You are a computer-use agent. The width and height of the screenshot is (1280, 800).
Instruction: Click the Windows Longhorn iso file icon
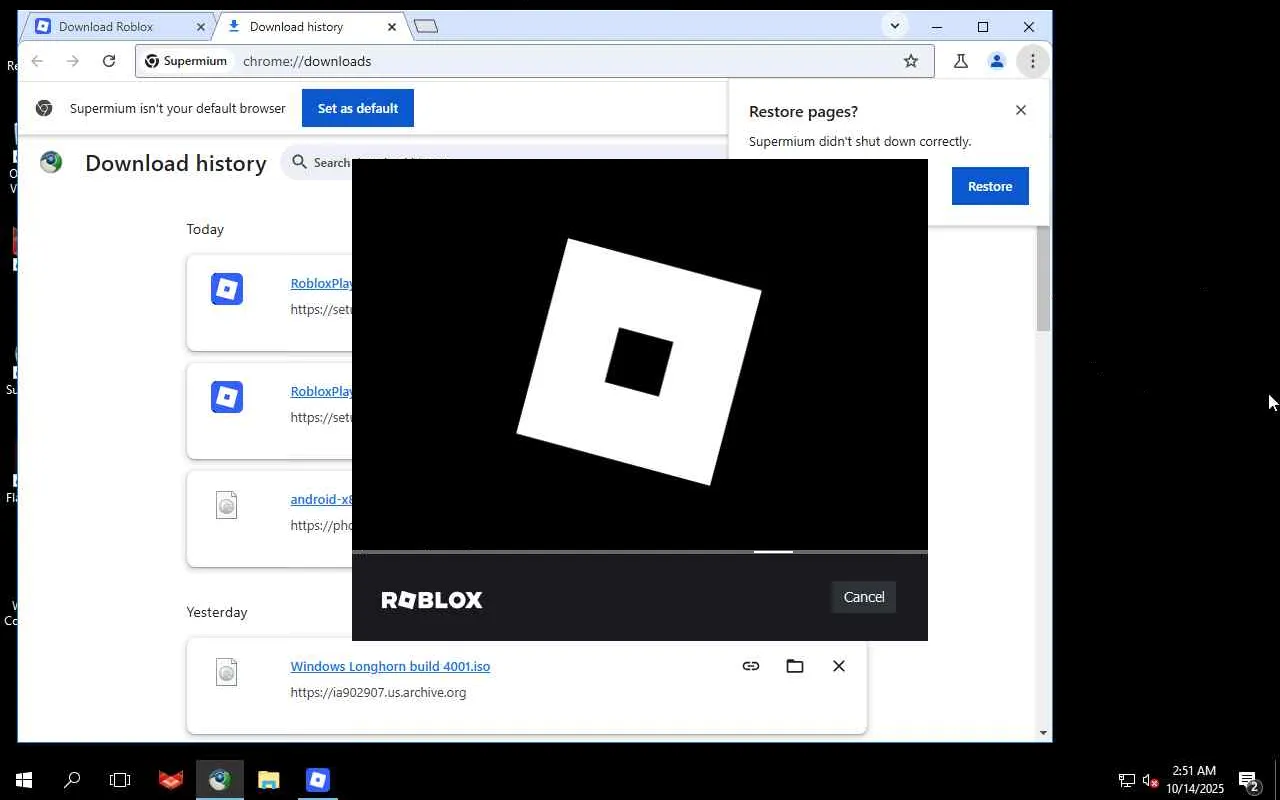[227, 673]
